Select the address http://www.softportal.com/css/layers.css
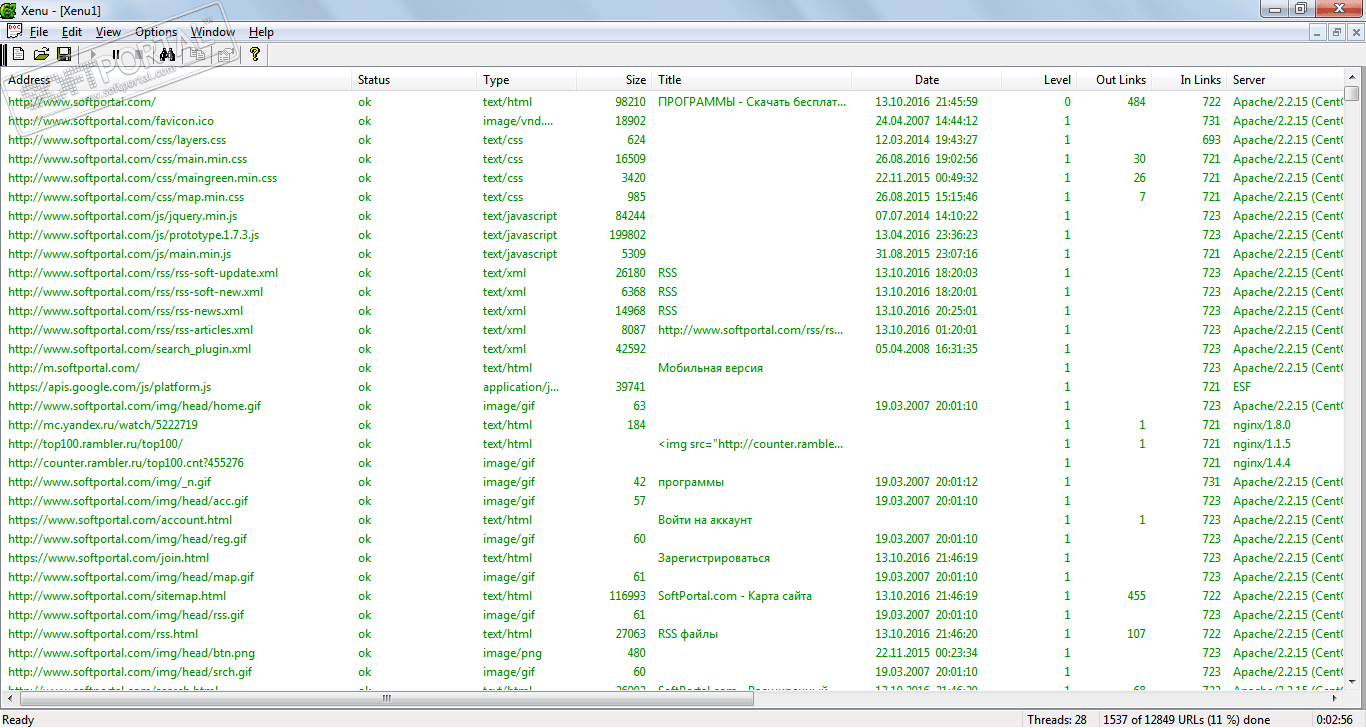1366x728 pixels. 117,140
